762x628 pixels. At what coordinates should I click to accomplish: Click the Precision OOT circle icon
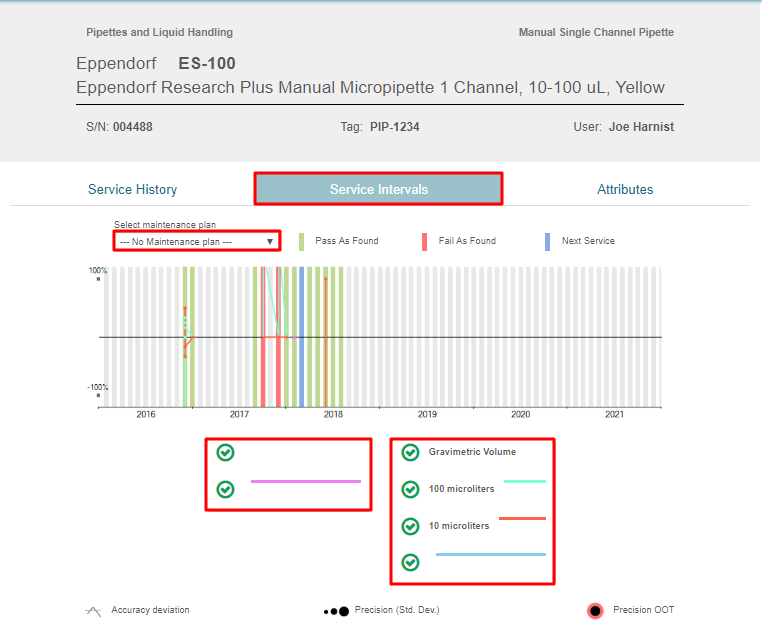click(595, 611)
